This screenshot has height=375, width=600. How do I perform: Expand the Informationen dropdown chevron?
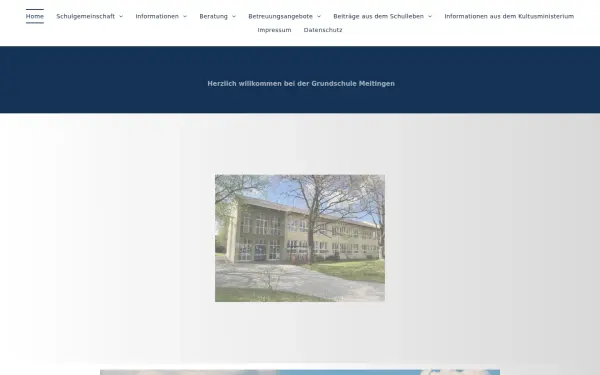click(x=185, y=16)
